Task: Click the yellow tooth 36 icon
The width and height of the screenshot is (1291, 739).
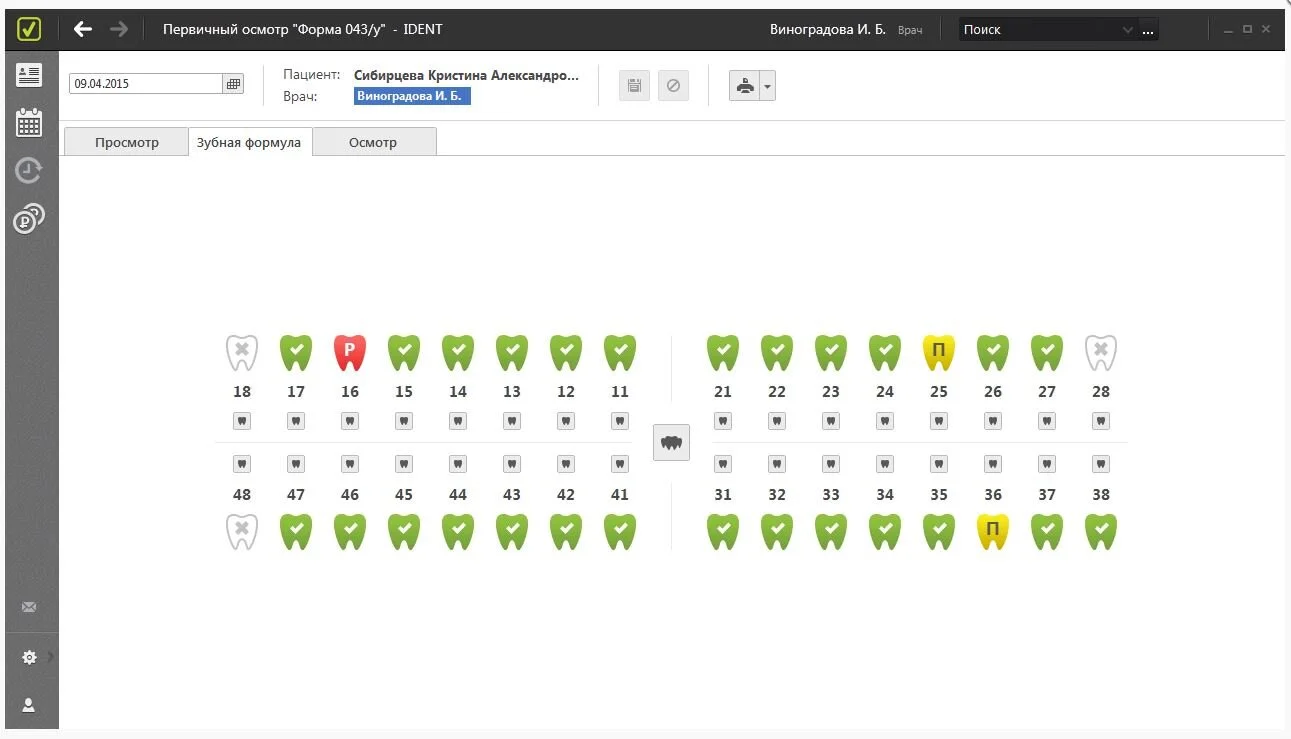Action: (x=993, y=532)
